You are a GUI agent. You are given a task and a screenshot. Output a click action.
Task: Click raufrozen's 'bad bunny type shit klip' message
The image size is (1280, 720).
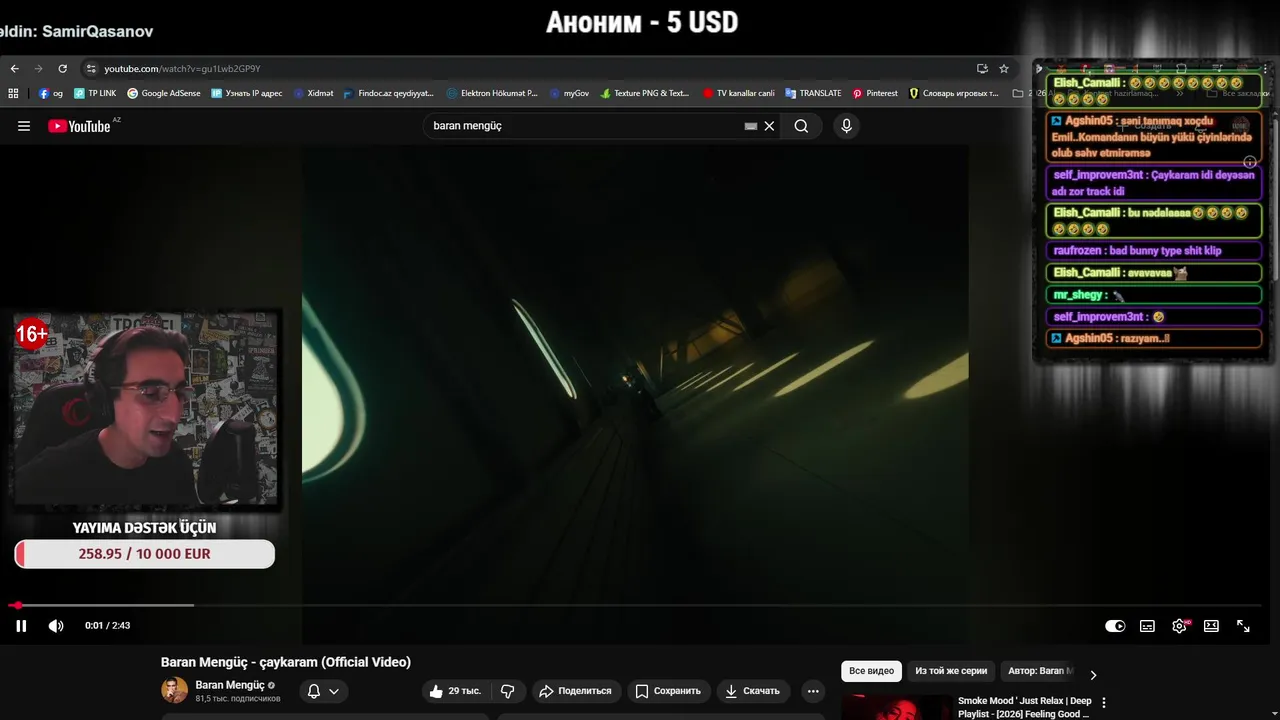click(1154, 251)
